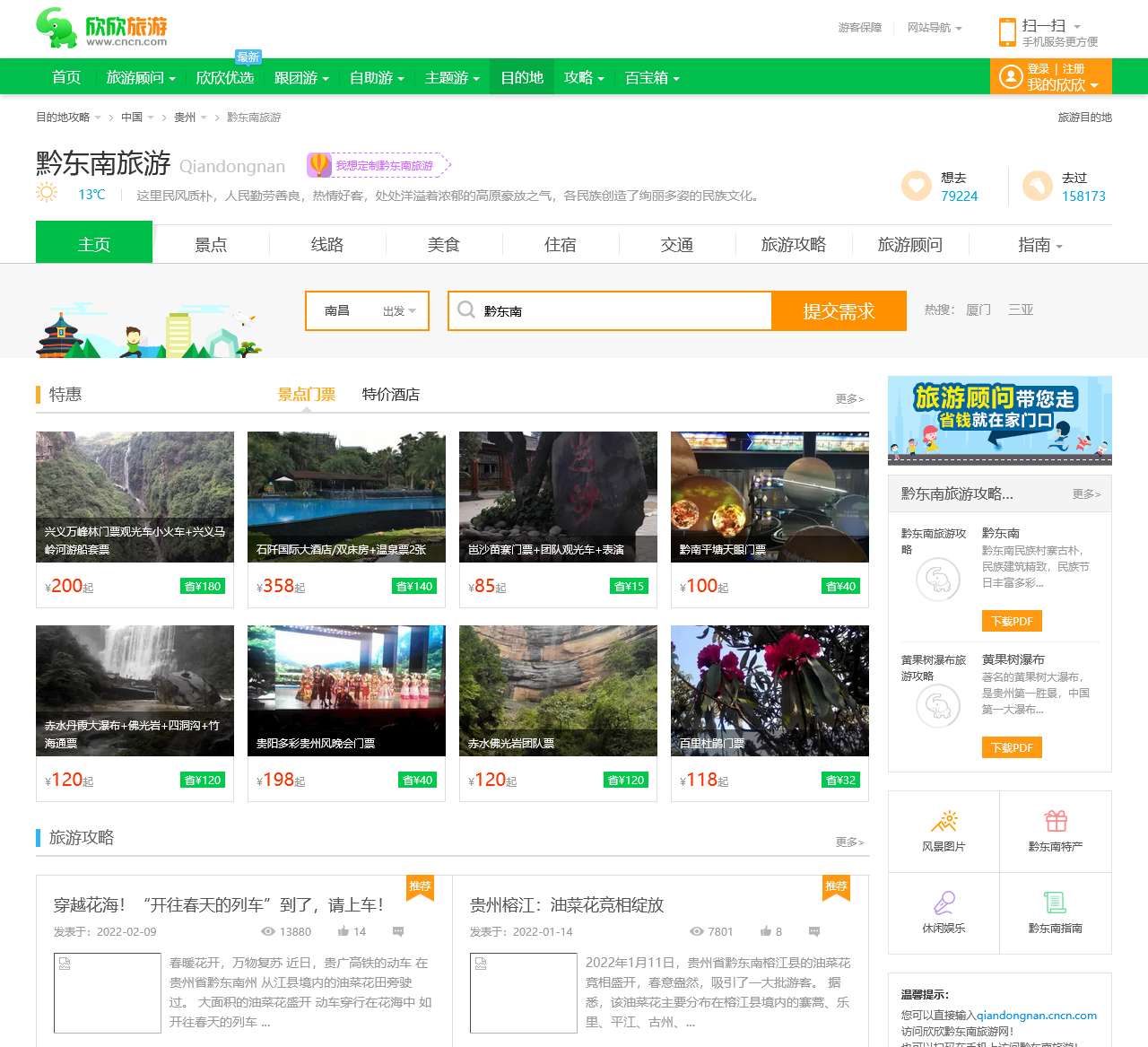1148x1047 pixels.
Task: Click the weather sun icon beside 13°C
Action: [47, 194]
